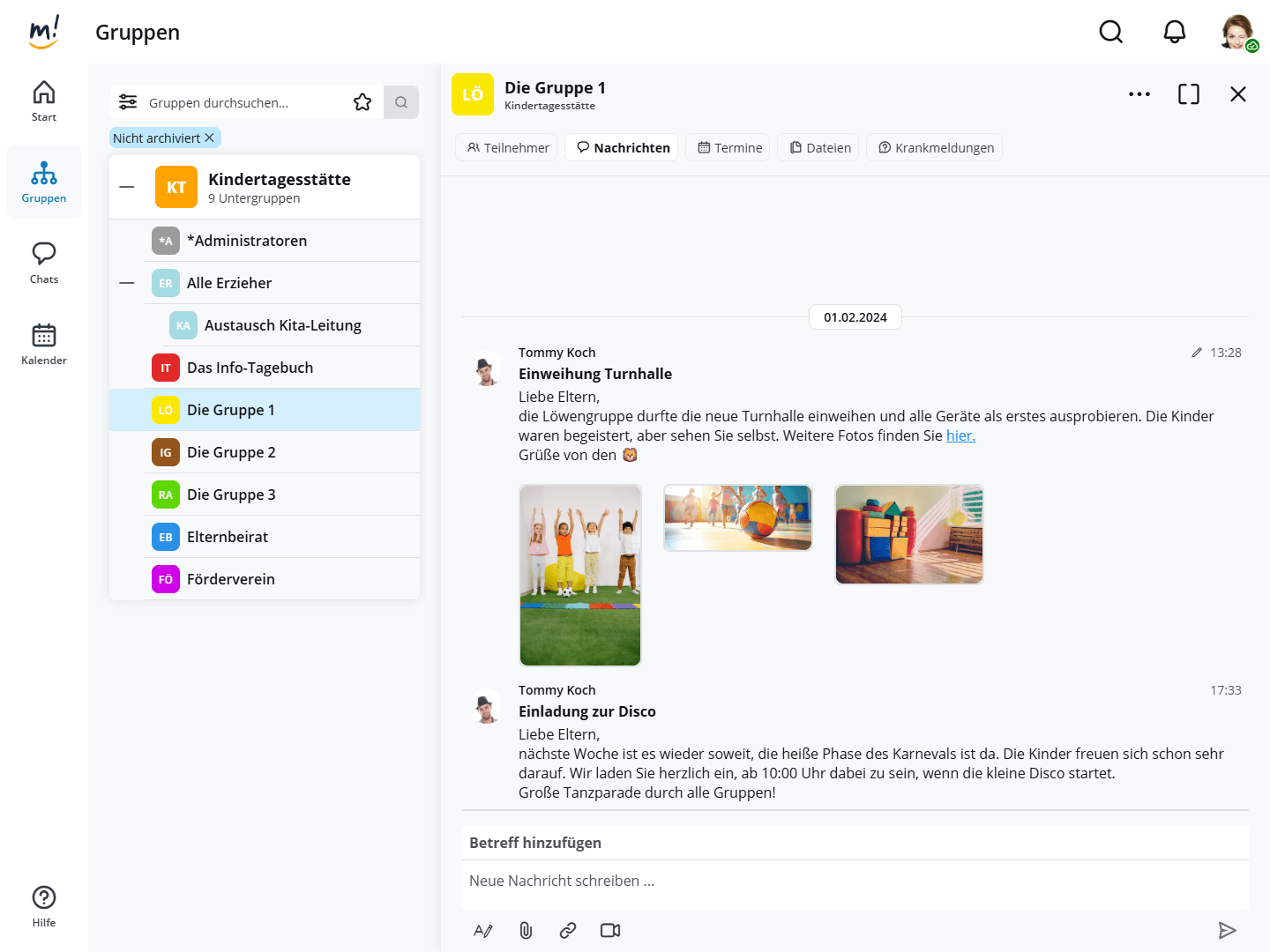
Task: Open the Kalender section in the sidebar
Action: [x=44, y=344]
